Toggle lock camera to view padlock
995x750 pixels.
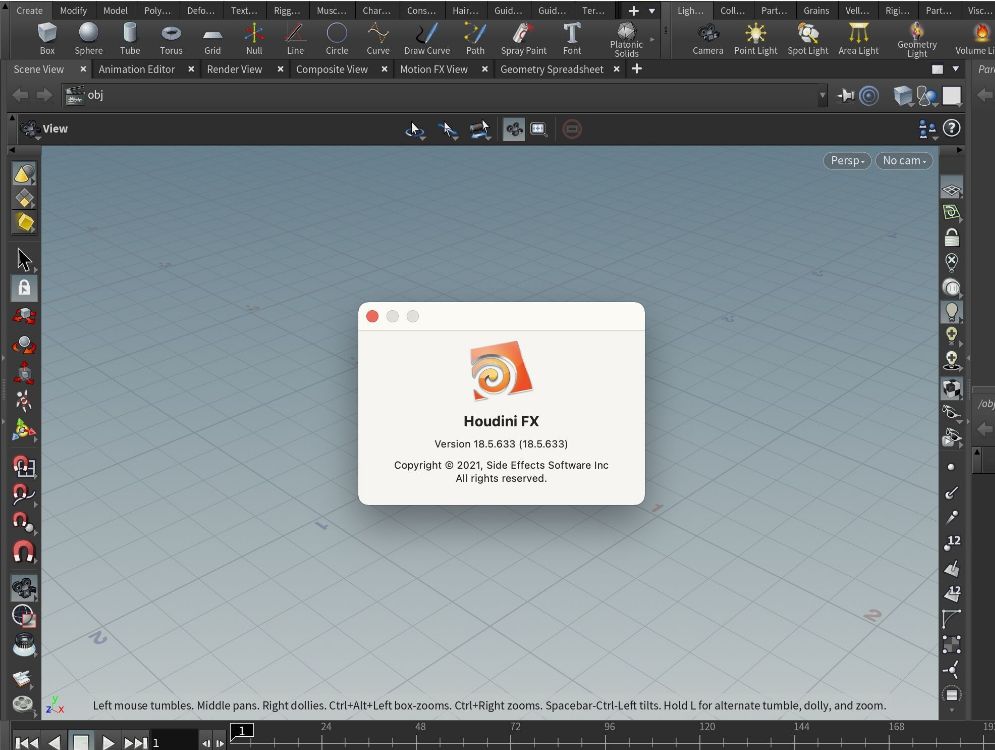(x=951, y=237)
